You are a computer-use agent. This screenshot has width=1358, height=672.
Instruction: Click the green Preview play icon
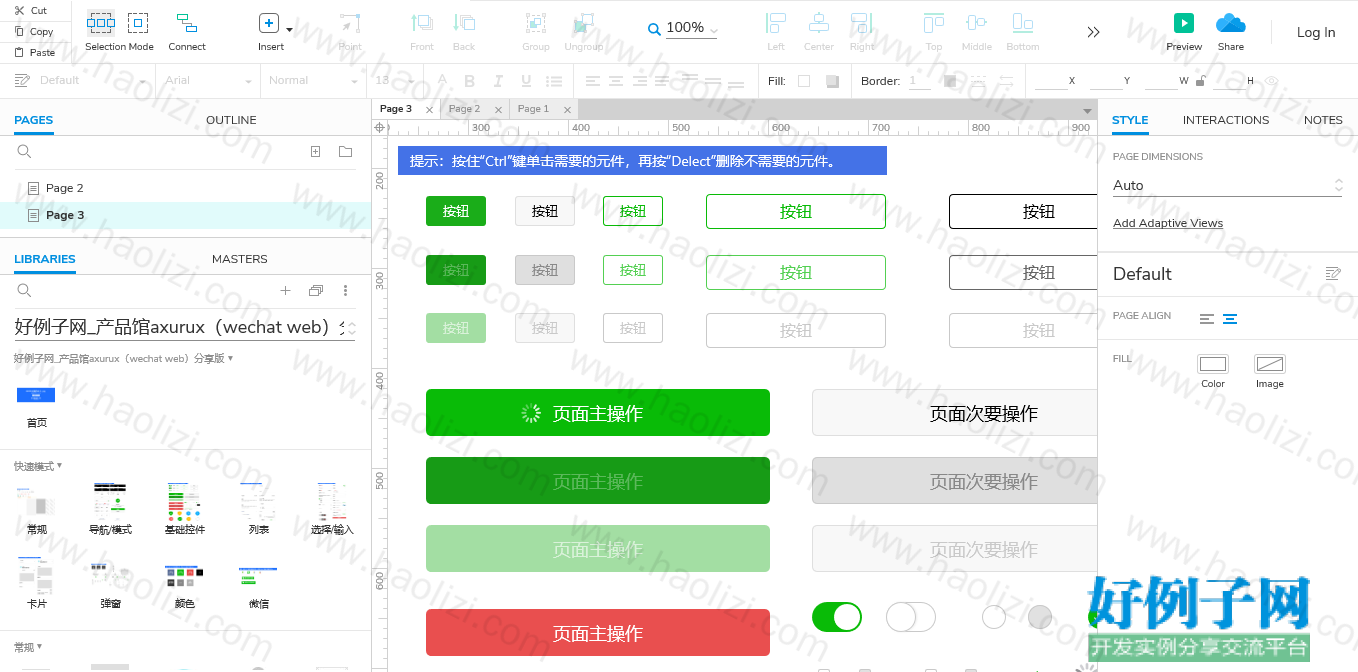[x=1184, y=23]
